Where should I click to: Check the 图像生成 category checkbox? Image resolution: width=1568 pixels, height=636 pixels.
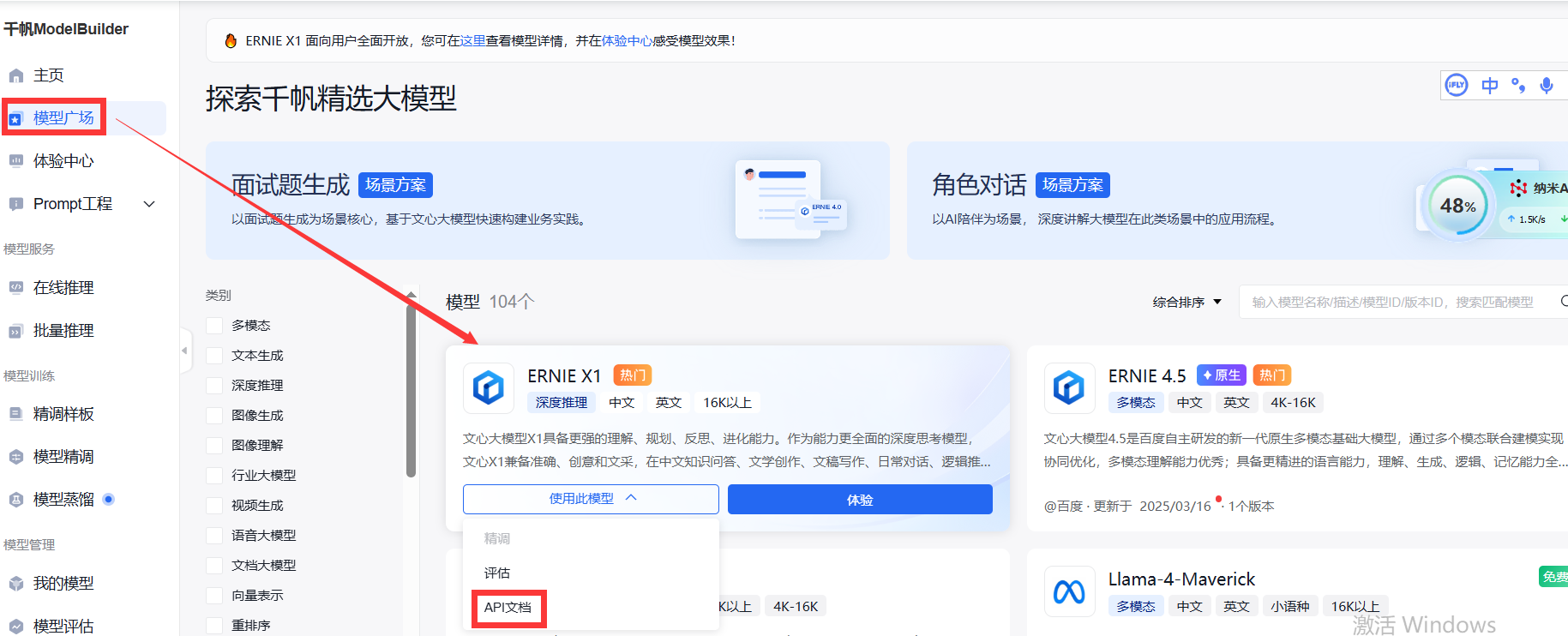pyautogui.click(x=214, y=415)
